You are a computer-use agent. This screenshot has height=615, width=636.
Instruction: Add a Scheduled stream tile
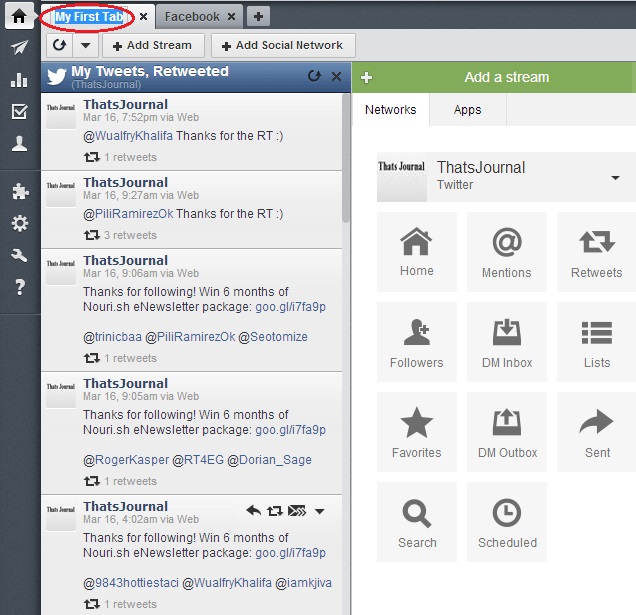[507, 522]
